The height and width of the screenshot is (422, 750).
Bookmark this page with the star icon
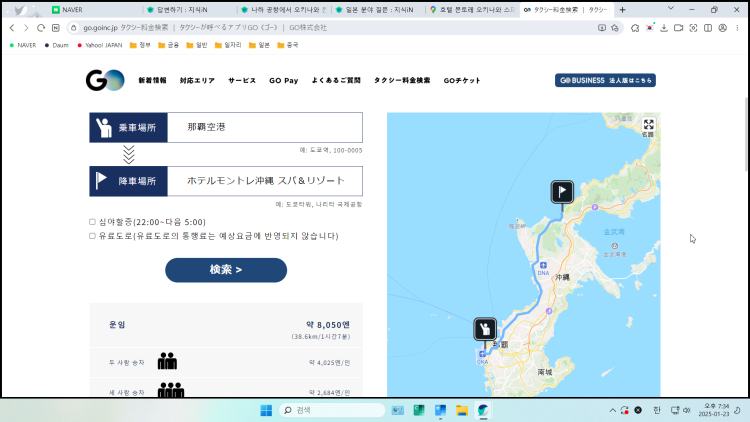tap(615, 28)
